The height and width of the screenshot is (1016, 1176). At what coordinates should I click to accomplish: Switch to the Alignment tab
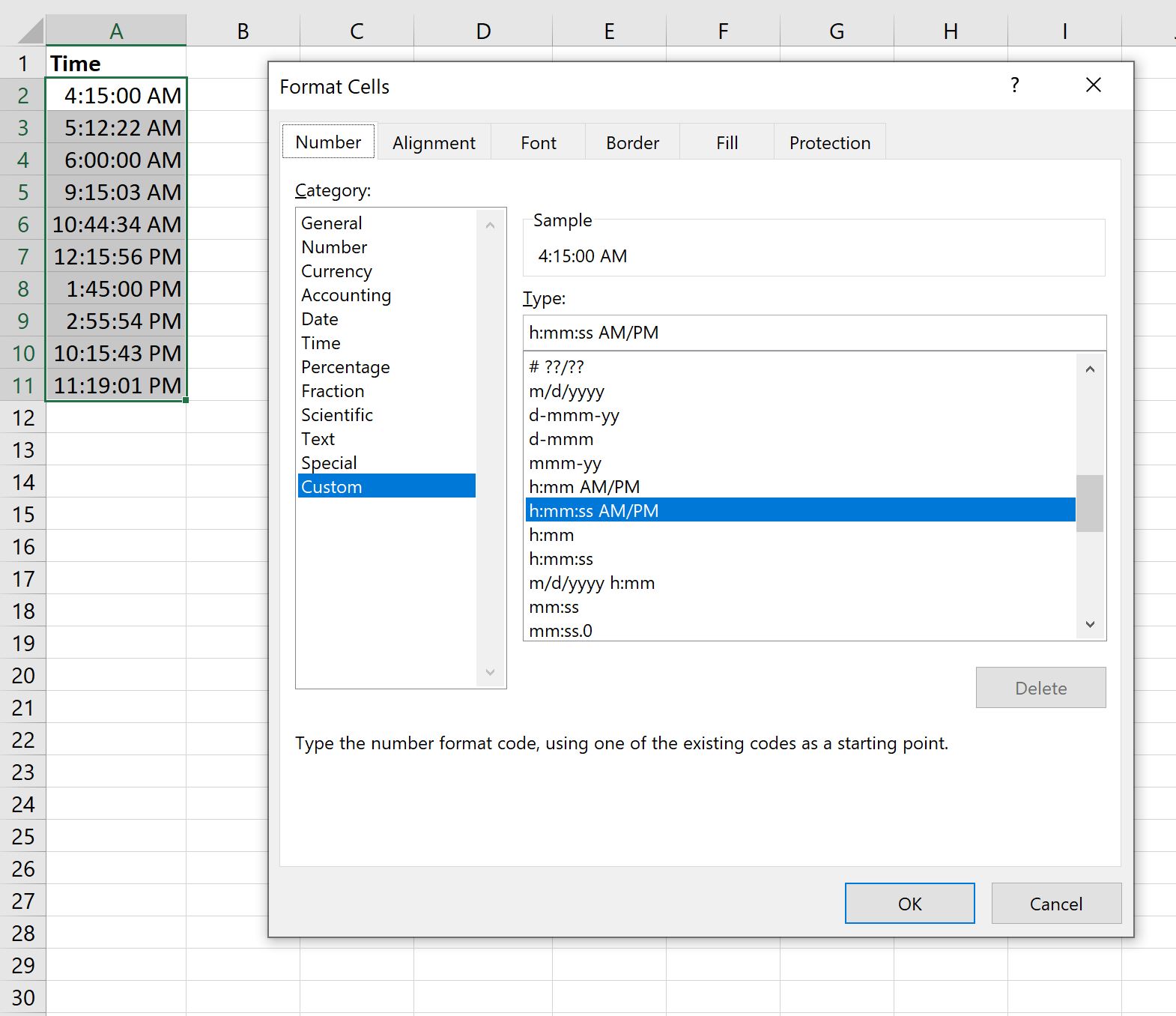(434, 142)
